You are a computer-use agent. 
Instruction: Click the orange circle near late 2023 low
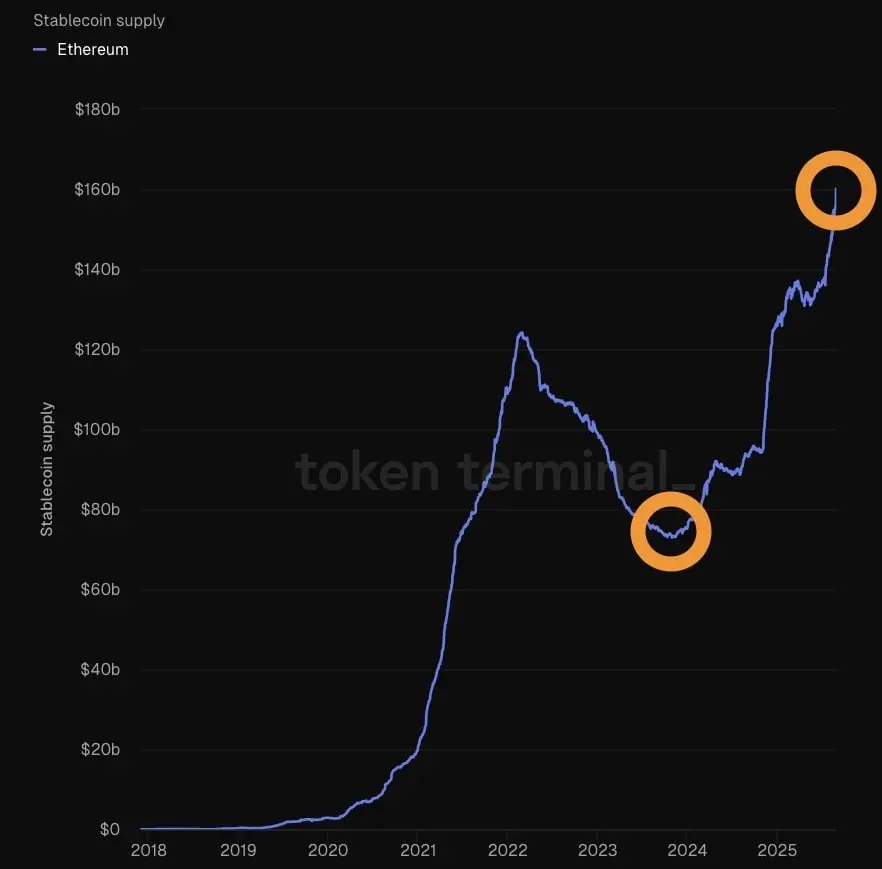671,532
